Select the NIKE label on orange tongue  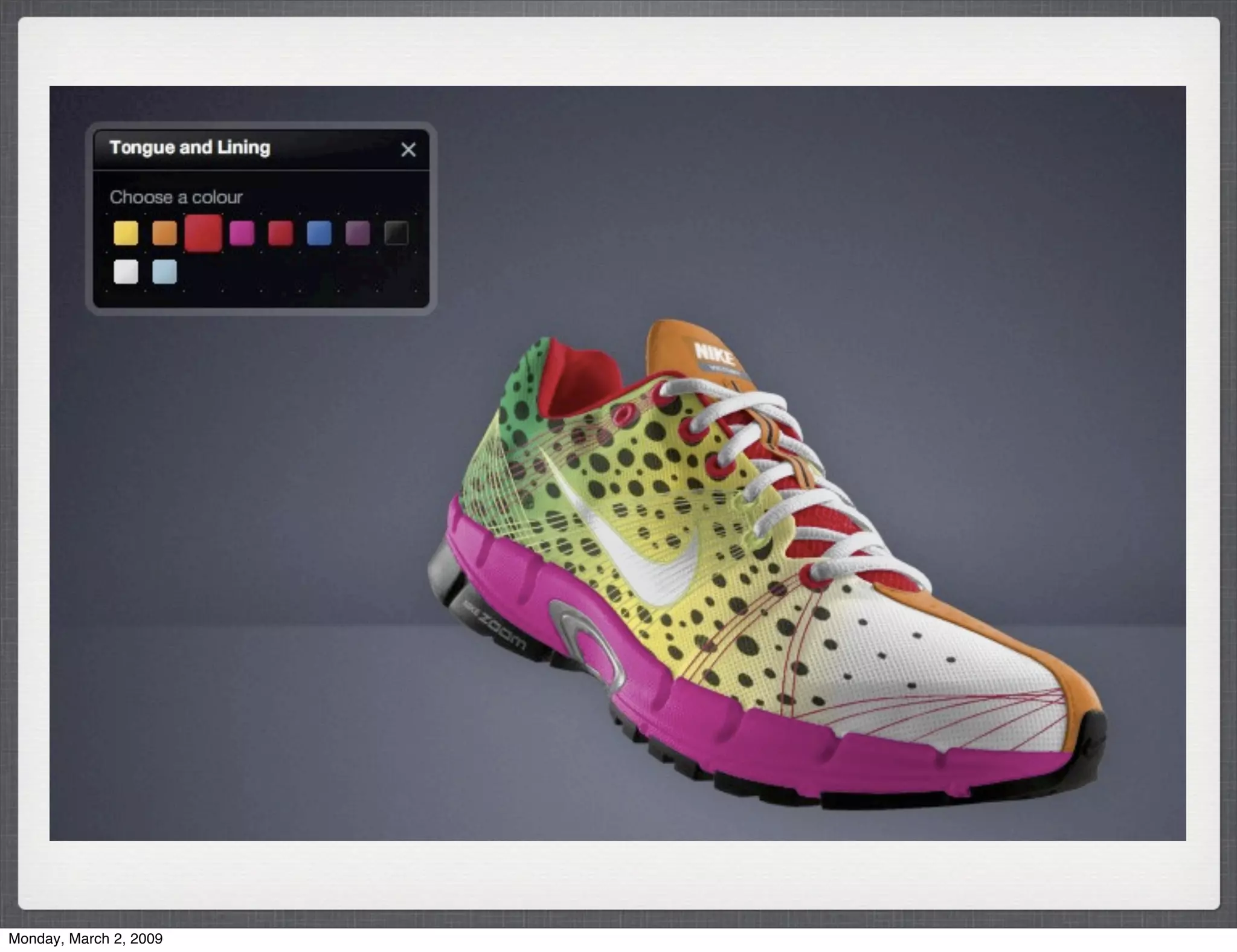click(x=715, y=354)
